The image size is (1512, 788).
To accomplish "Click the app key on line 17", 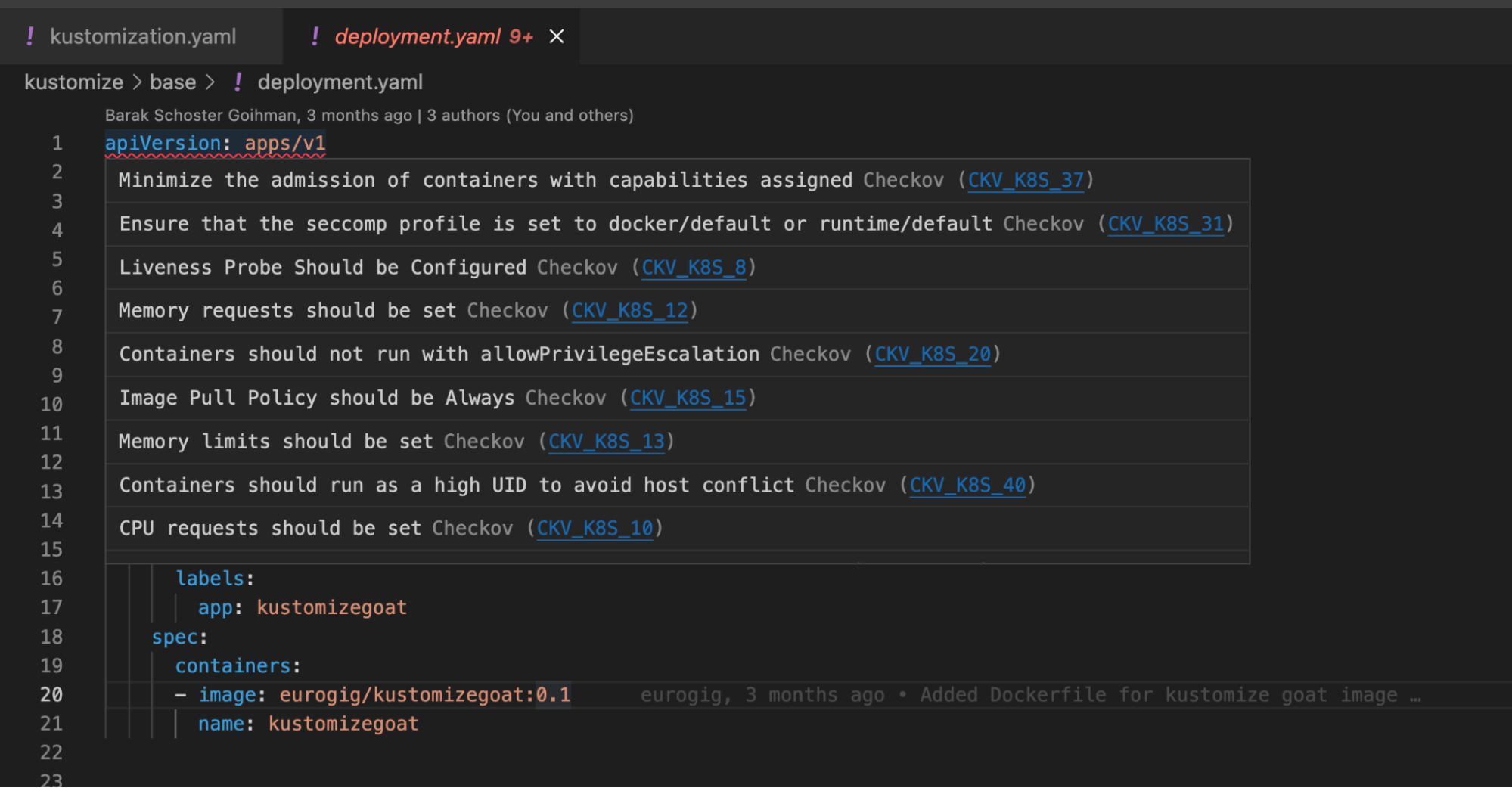I will point(216,608).
